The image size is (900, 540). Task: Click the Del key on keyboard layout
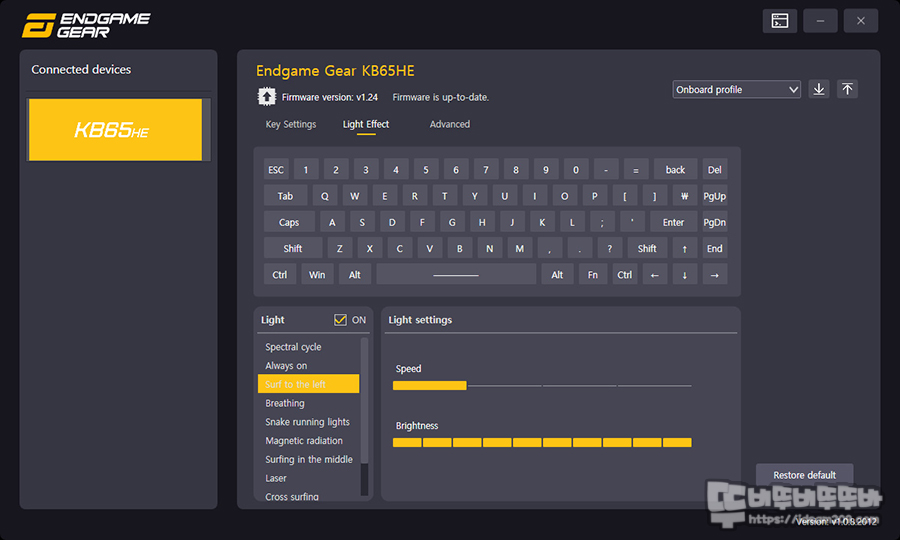point(715,170)
